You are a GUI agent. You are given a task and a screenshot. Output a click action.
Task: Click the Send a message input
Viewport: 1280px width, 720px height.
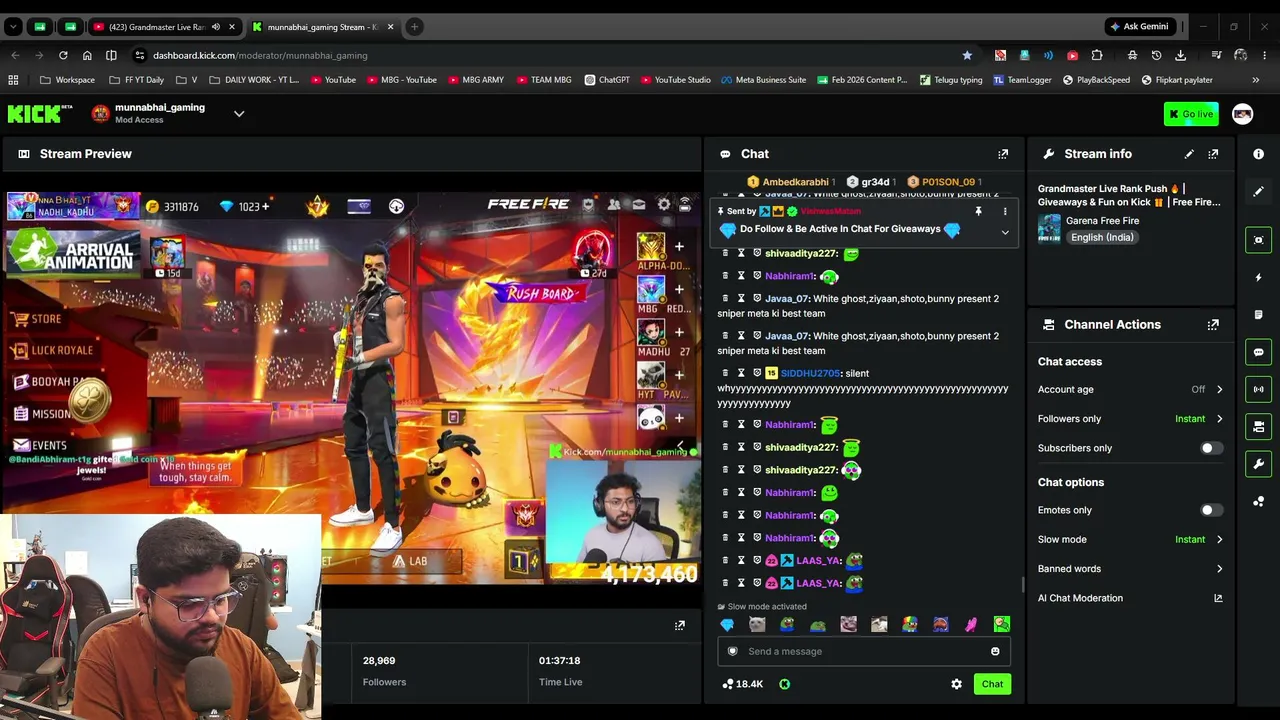point(863,652)
